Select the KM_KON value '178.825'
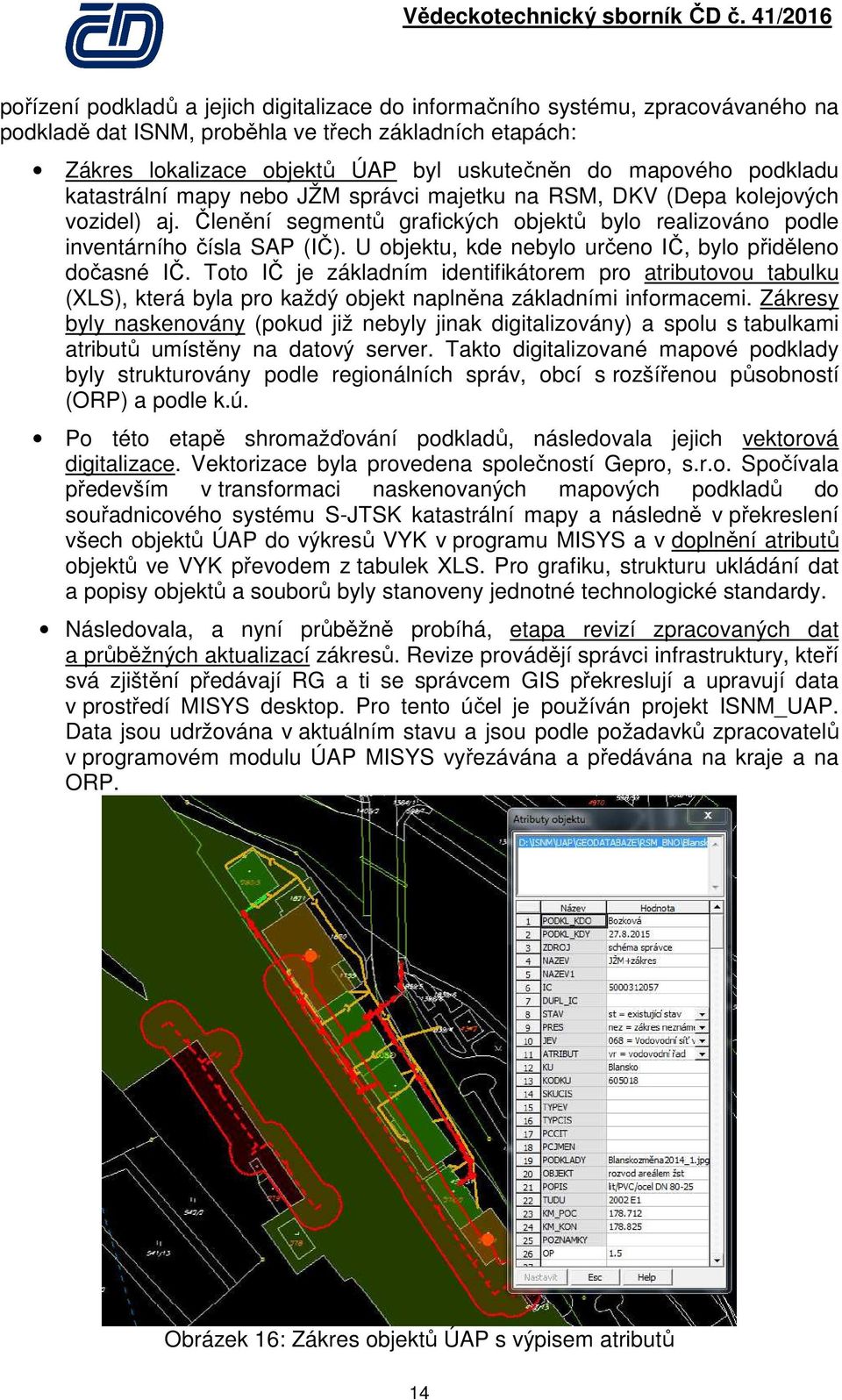Viewport: 842px width, 1400px height. [657, 1226]
